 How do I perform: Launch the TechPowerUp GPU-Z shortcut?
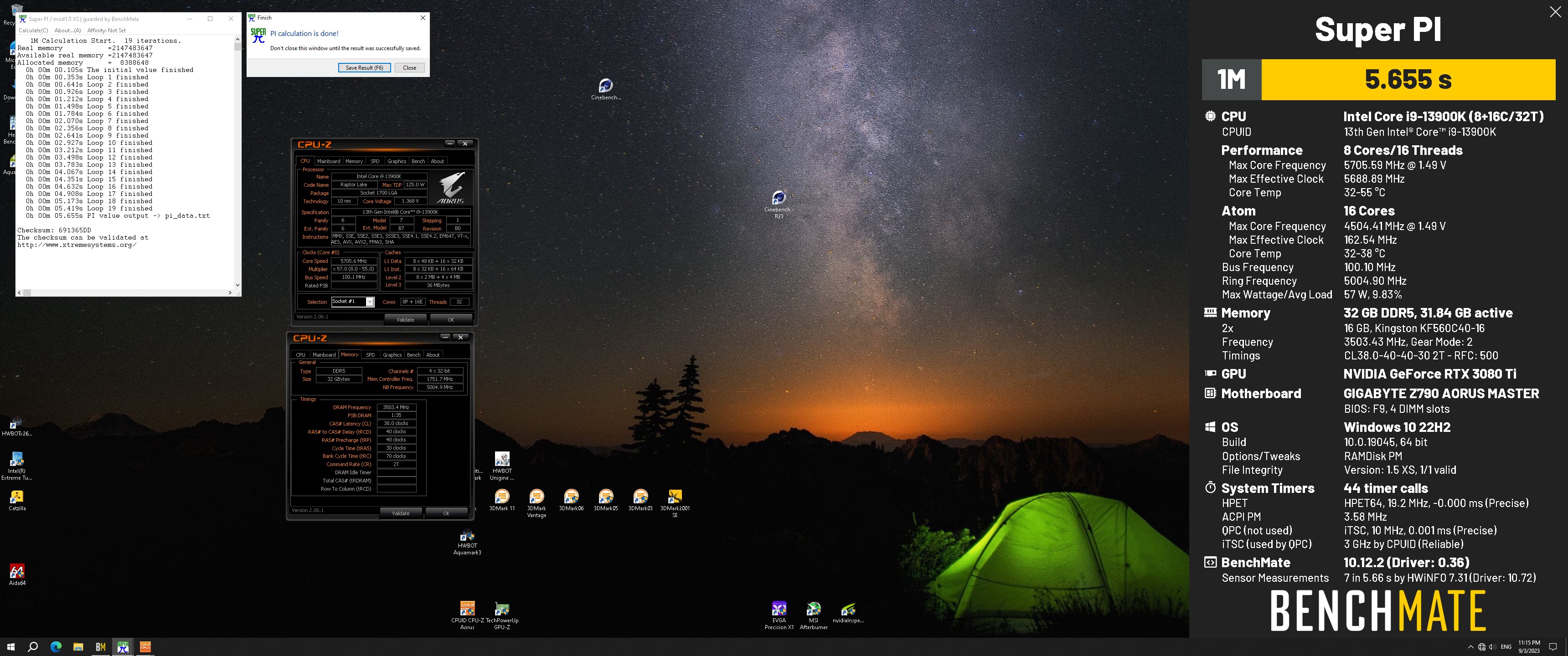coord(502,615)
